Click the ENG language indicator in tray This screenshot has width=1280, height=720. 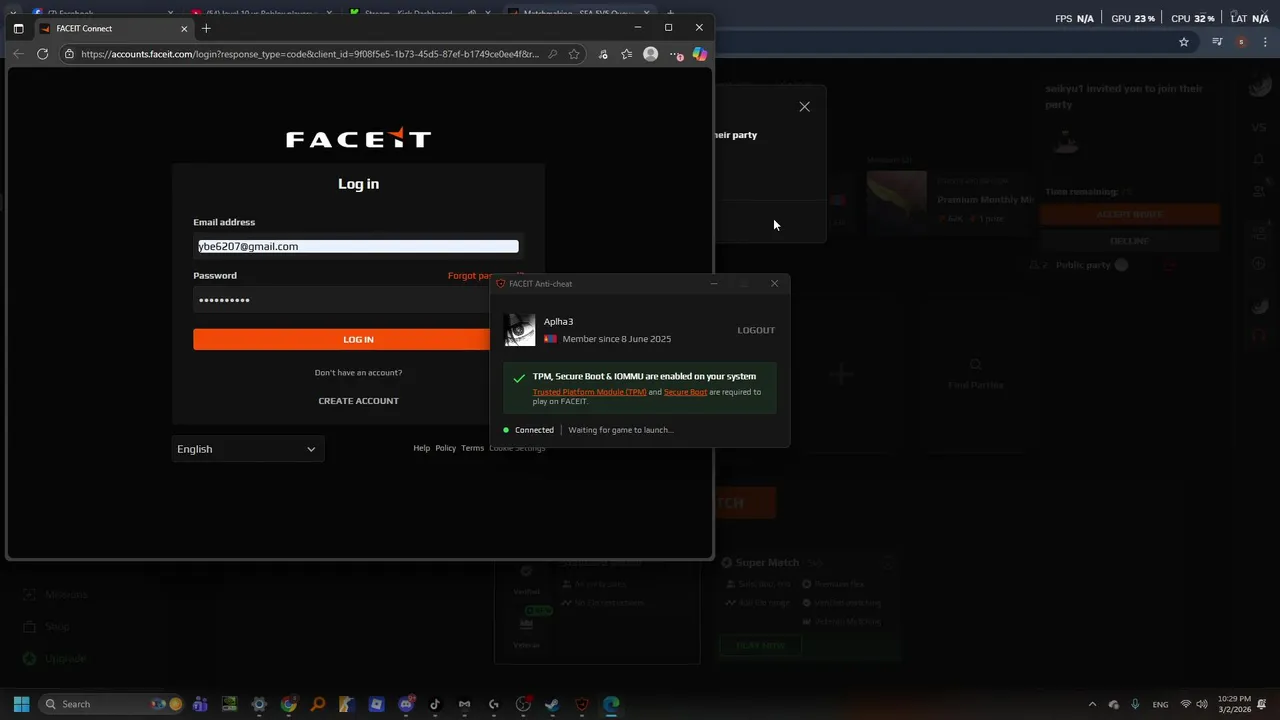[1160, 705]
